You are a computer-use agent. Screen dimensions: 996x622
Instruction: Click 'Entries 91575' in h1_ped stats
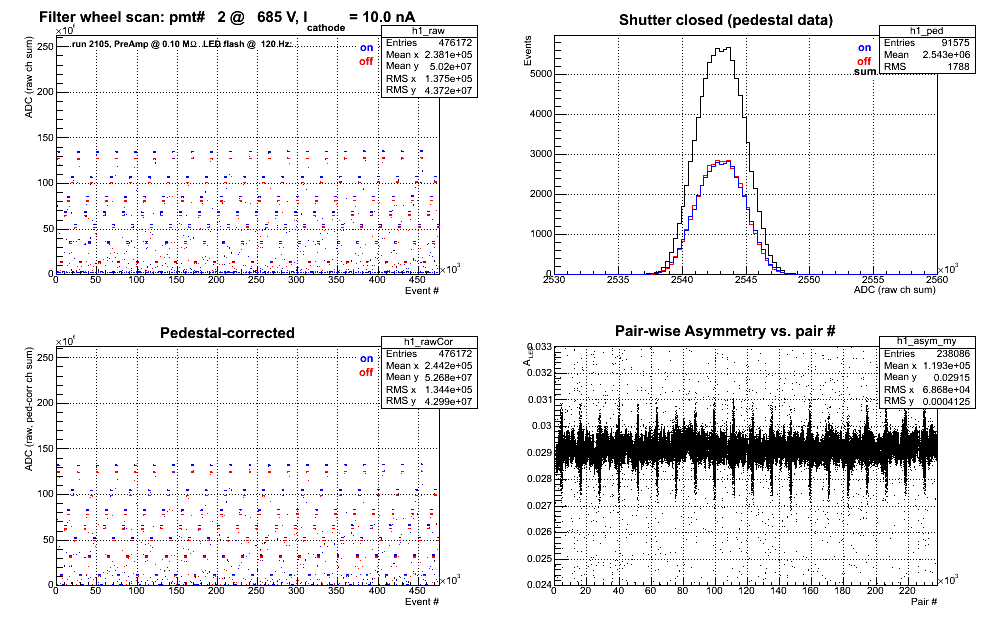(927, 43)
